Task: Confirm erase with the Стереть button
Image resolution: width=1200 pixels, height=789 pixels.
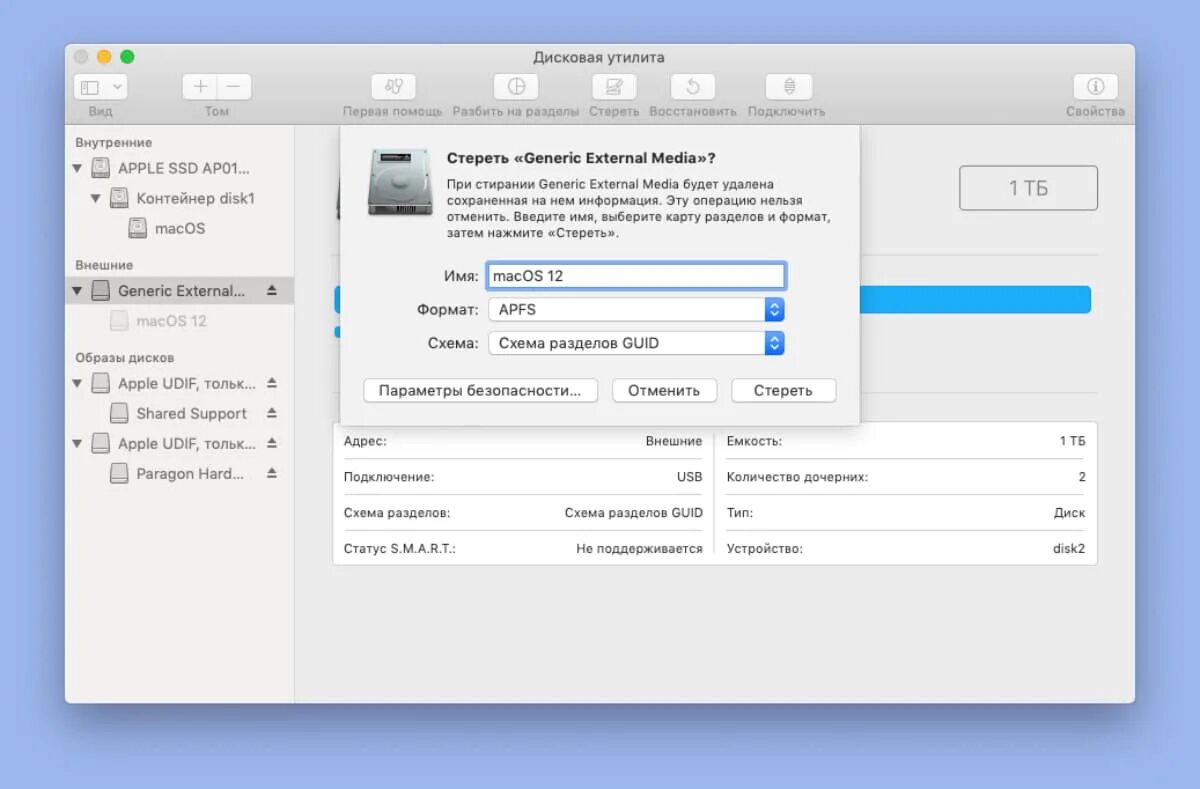Action: coord(783,391)
